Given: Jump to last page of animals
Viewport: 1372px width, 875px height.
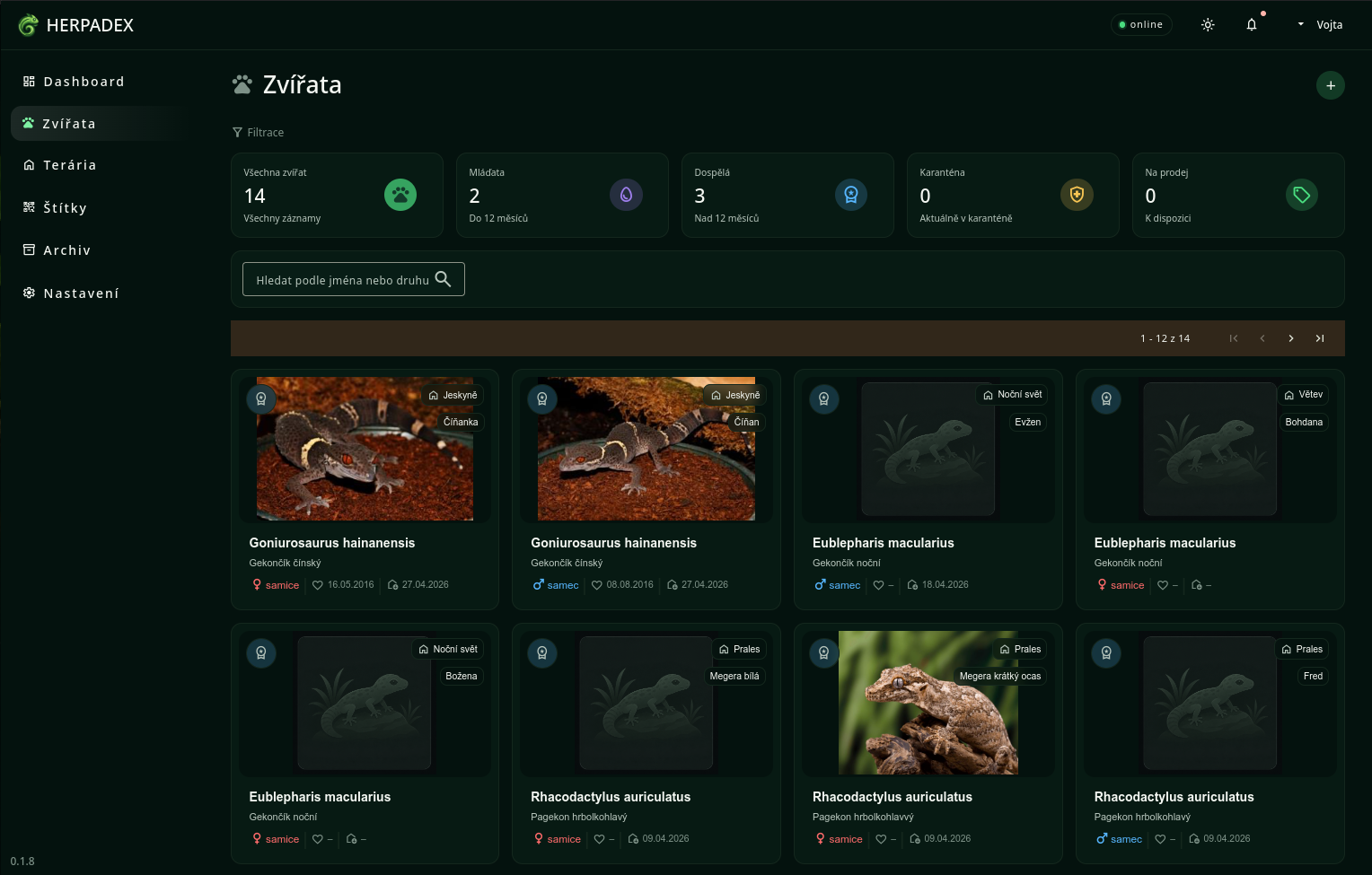Looking at the screenshot, I should coord(1320,338).
